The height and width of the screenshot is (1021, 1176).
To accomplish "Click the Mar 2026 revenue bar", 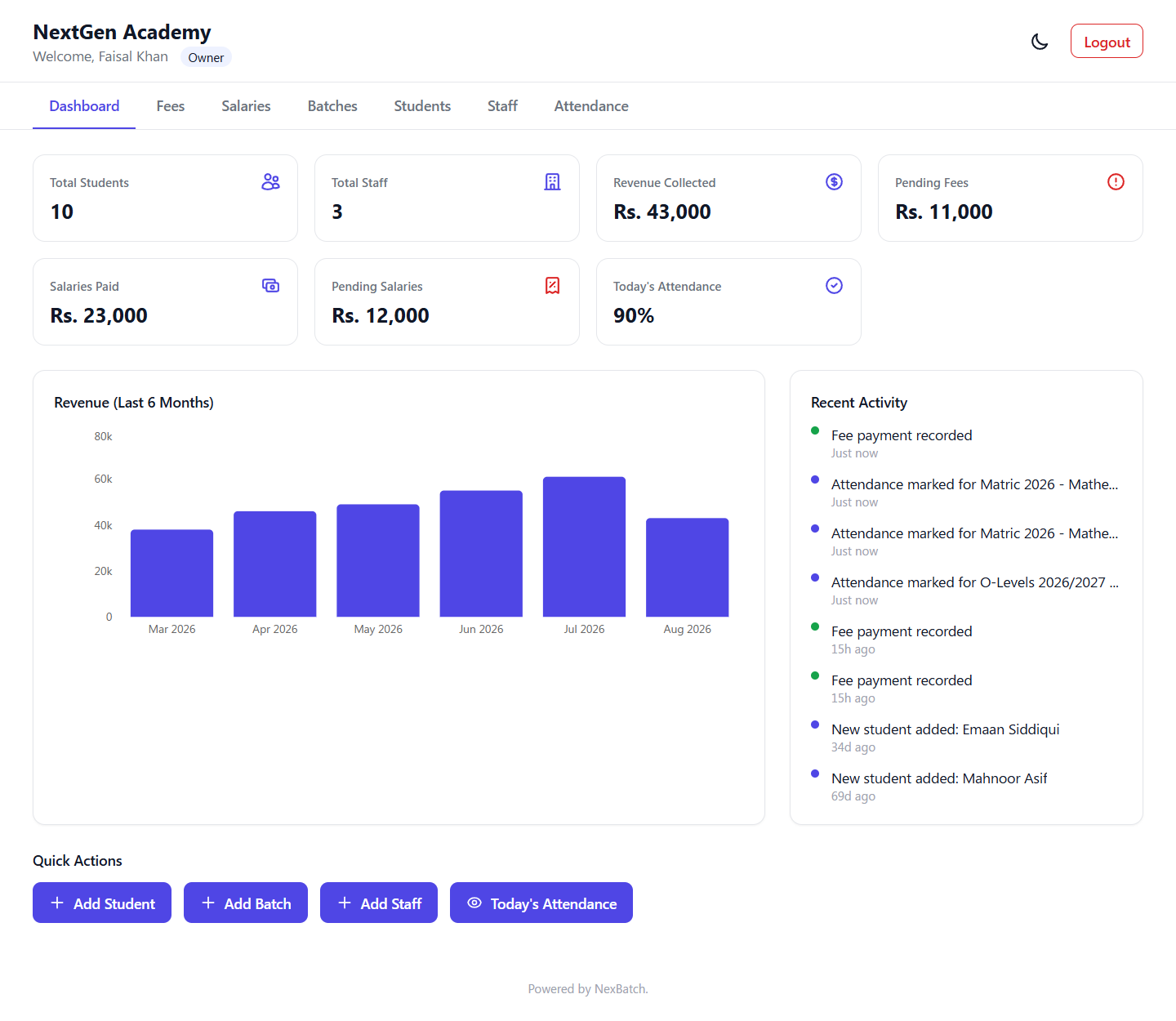I will pos(171,573).
